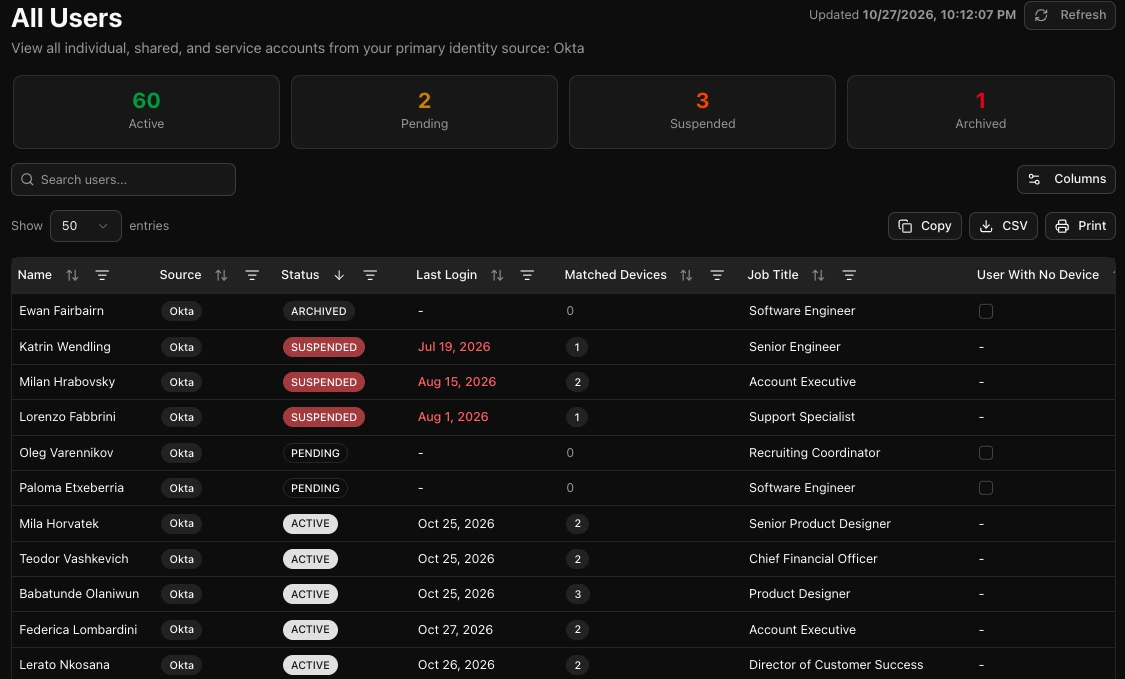Click Oleg Varennikov's PENDING badge
1125x679 pixels.
315,453
